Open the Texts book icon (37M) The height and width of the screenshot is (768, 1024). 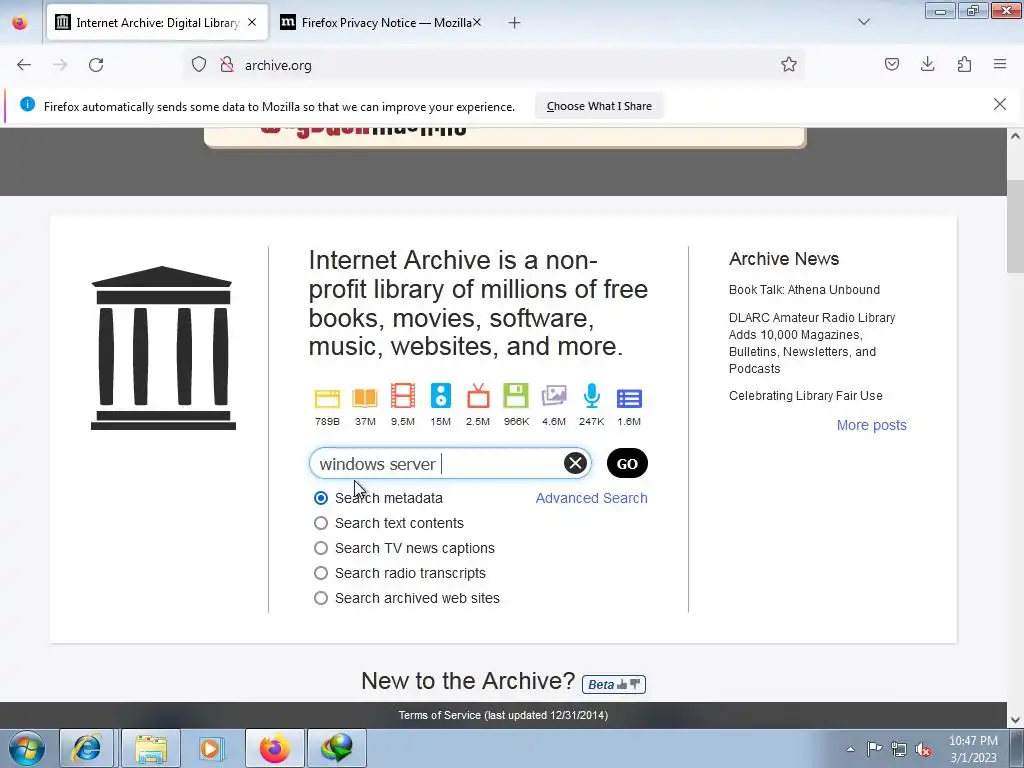point(365,397)
